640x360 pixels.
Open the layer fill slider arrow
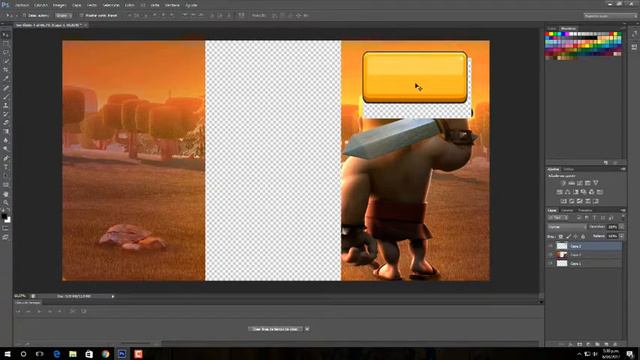pos(622,236)
